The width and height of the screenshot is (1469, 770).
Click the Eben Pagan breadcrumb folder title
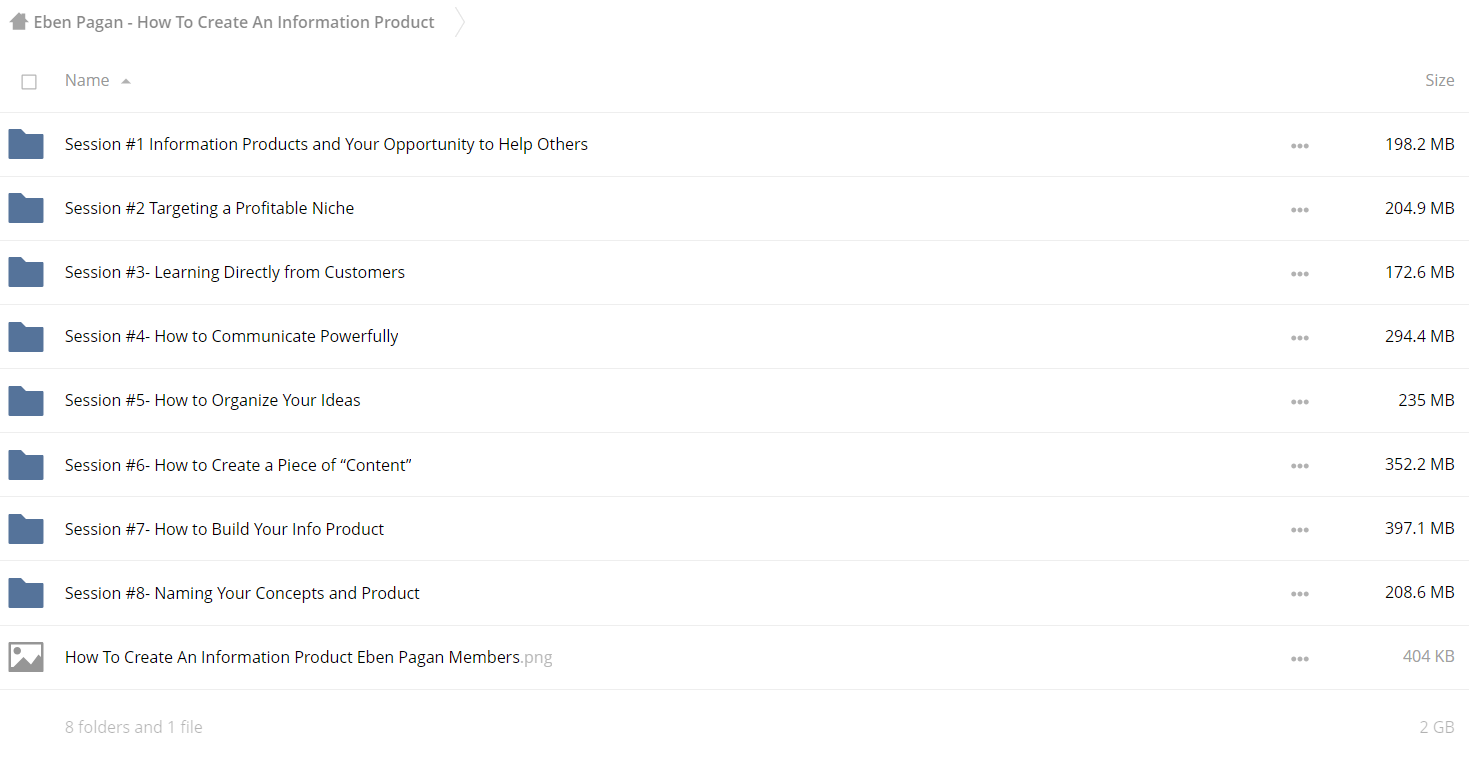tap(234, 22)
